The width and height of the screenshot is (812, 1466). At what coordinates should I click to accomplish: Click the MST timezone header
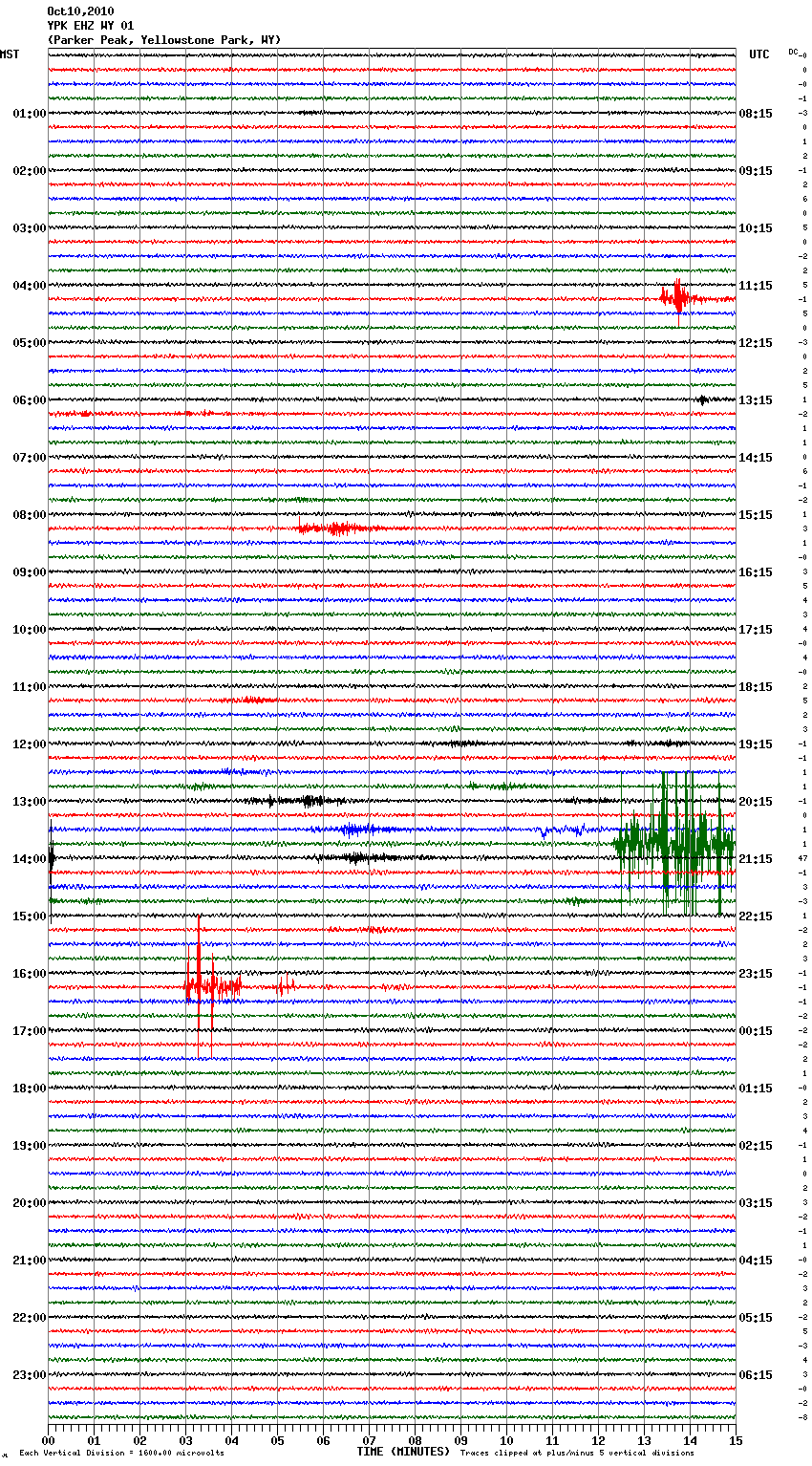(x=10, y=54)
